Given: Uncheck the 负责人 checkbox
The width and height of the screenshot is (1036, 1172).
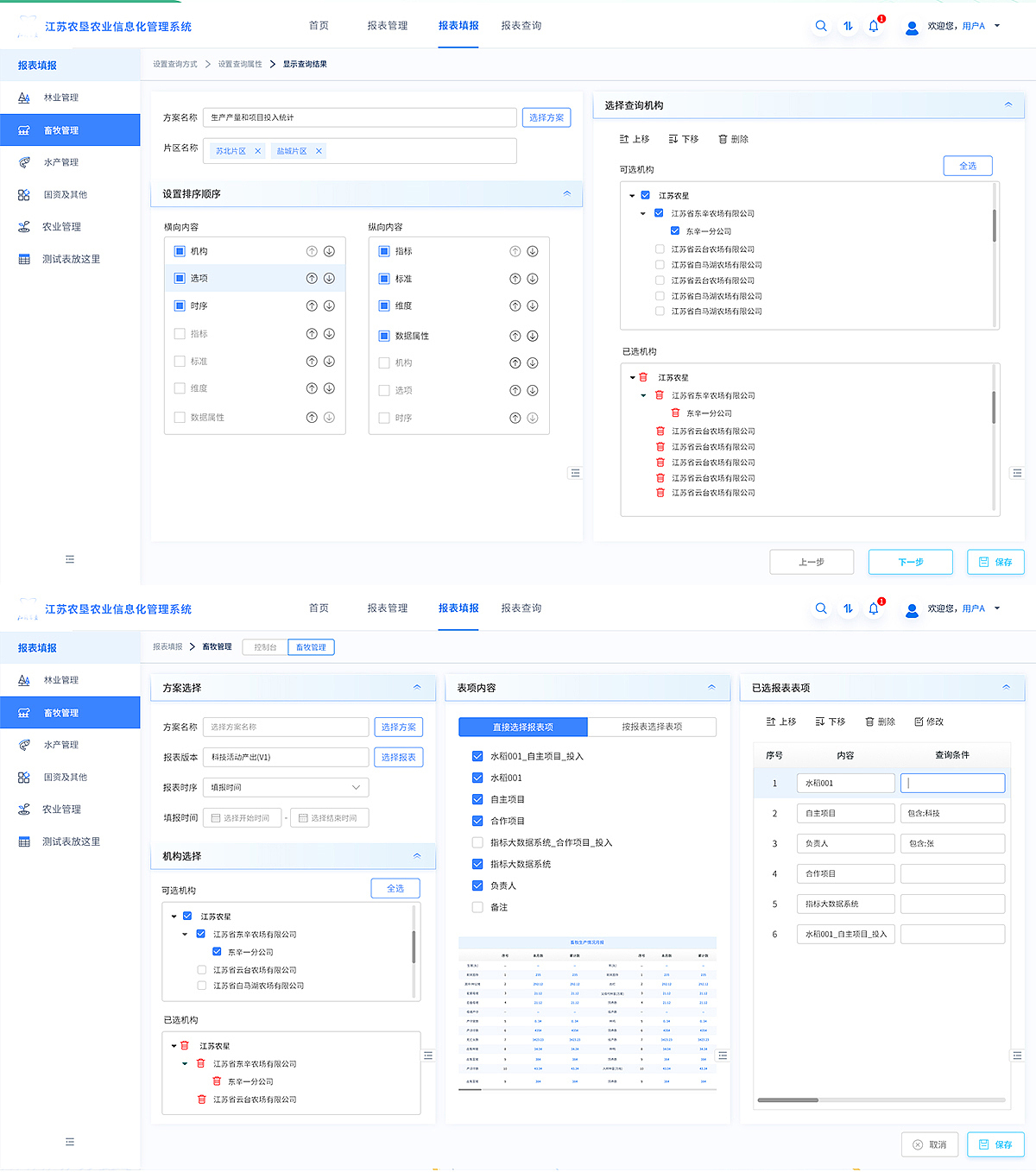Looking at the screenshot, I should [477, 885].
